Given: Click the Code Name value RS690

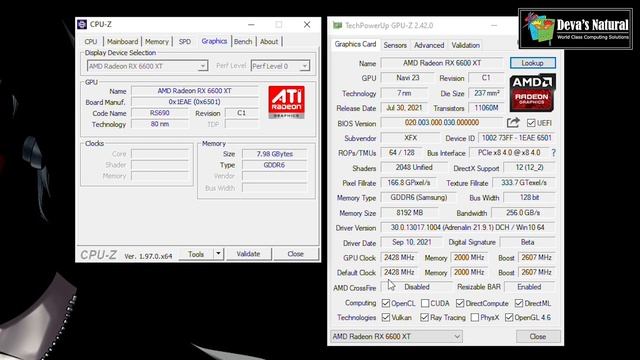Looking at the screenshot, I should pyautogui.click(x=160, y=113).
